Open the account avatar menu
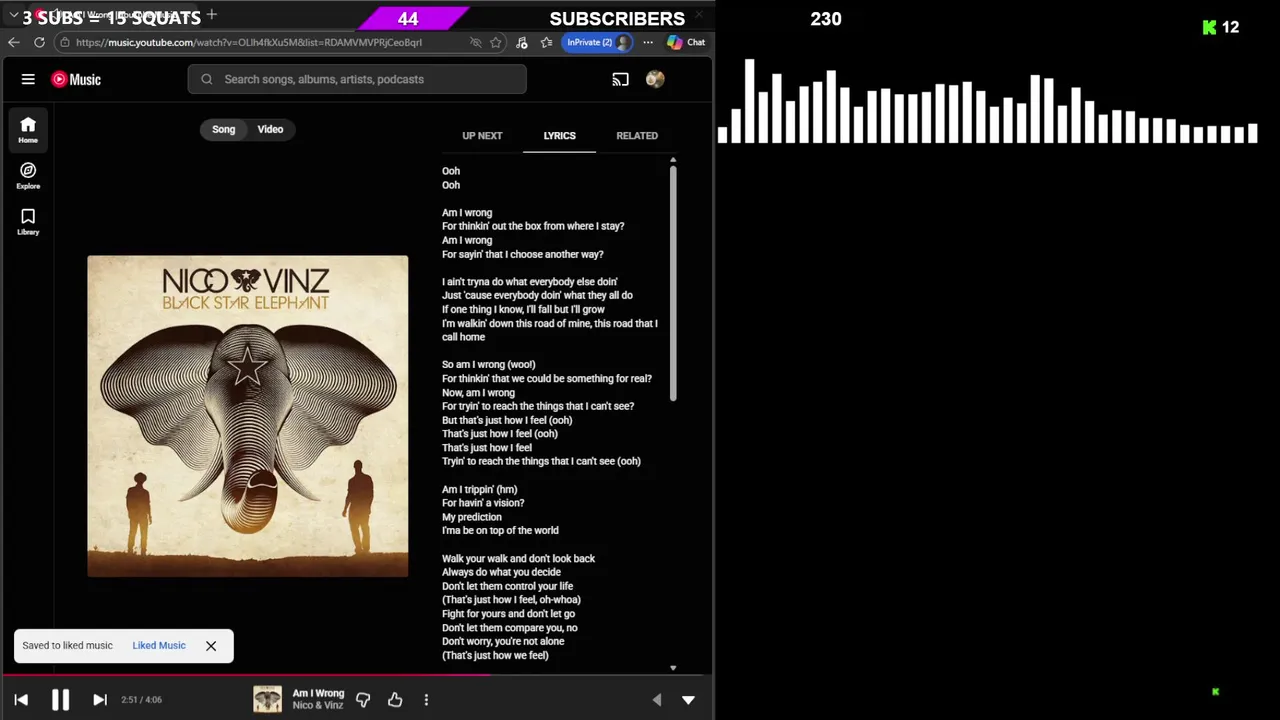The height and width of the screenshot is (720, 1280). [655, 79]
